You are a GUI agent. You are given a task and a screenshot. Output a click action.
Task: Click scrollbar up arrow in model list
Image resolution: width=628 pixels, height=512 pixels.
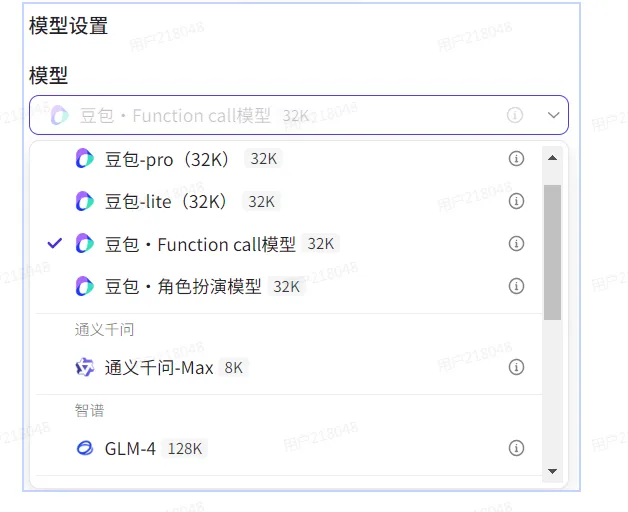tap(552, 158)
